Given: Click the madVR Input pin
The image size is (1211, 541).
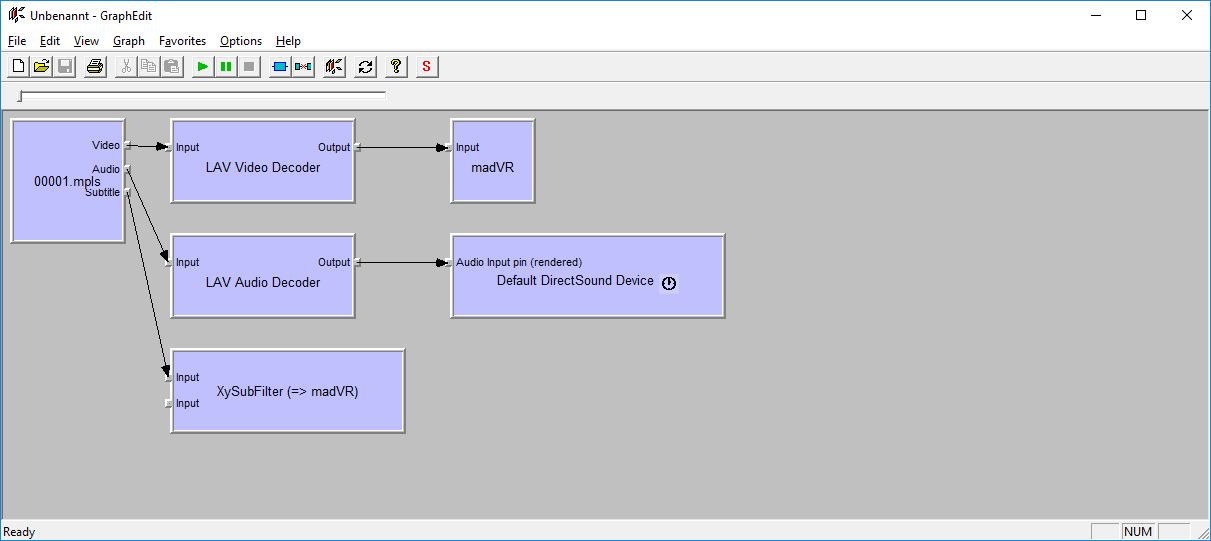Looking at the screenshot, I should [x=449, y=147].
